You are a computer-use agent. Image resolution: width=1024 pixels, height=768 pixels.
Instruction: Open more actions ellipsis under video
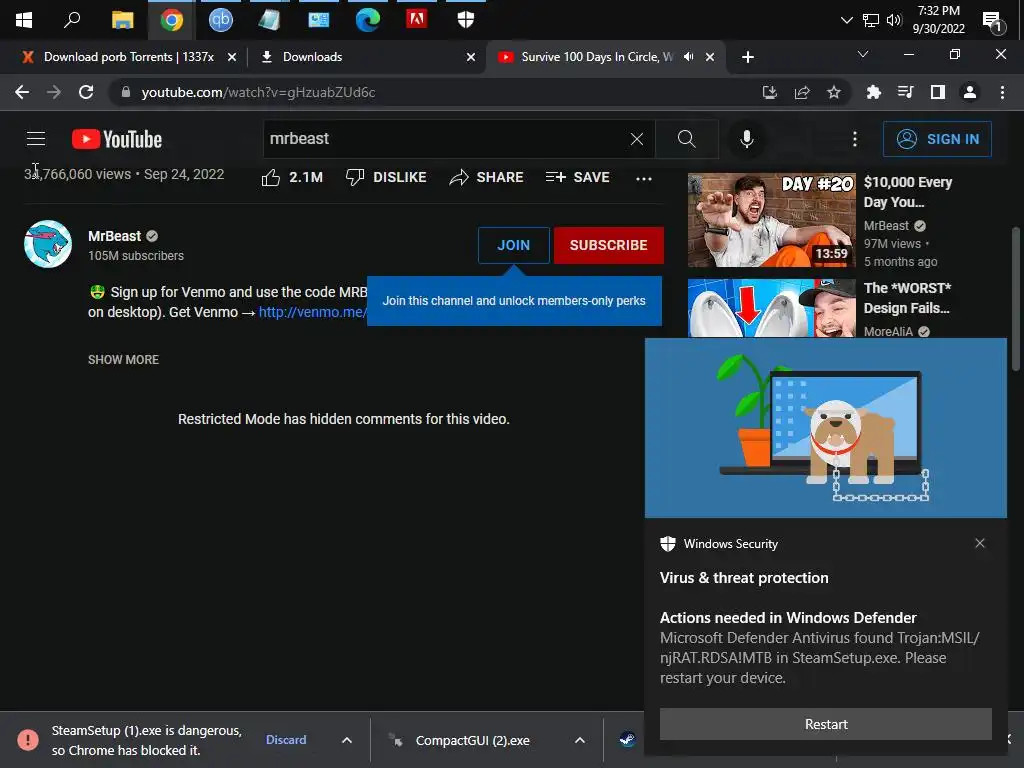pyautogui.click(x=644, y=178)
